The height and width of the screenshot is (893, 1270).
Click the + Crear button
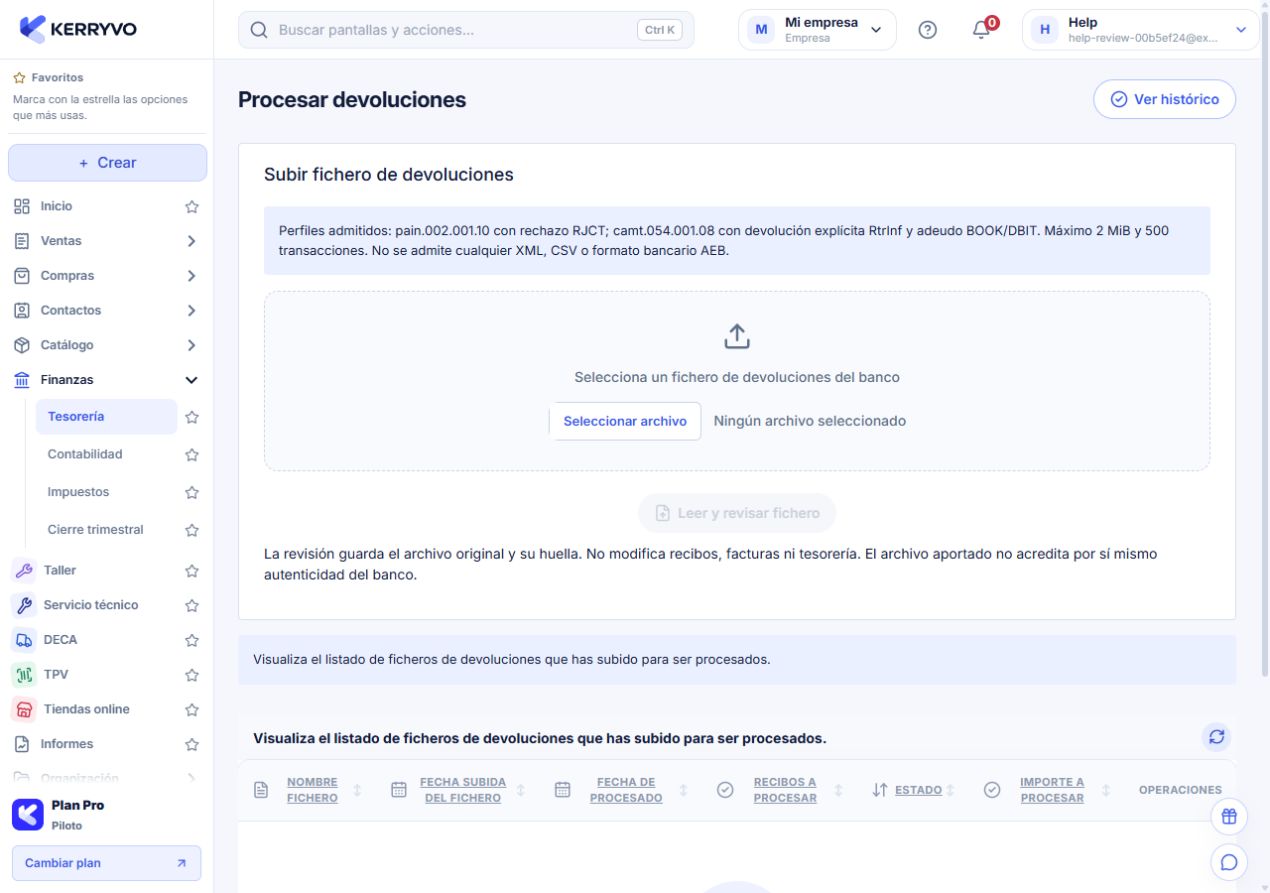pyautogui.click(x=107, y=163)
